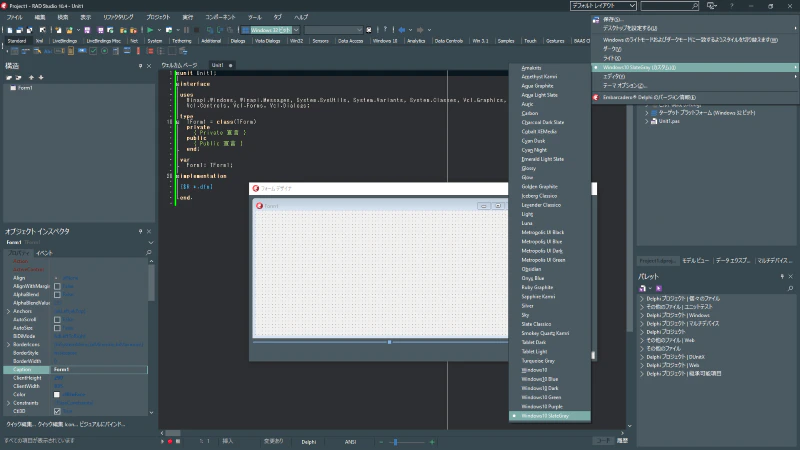This screenshot has width=800, height=450.
Task: Select TCheckBox component in Standard palette
Action: 93,52
